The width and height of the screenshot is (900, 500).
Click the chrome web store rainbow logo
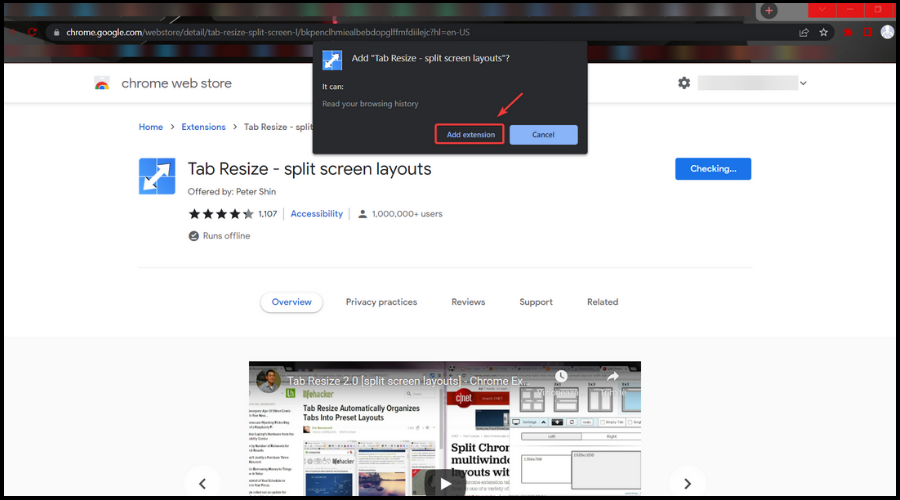(x=102, y=84)
